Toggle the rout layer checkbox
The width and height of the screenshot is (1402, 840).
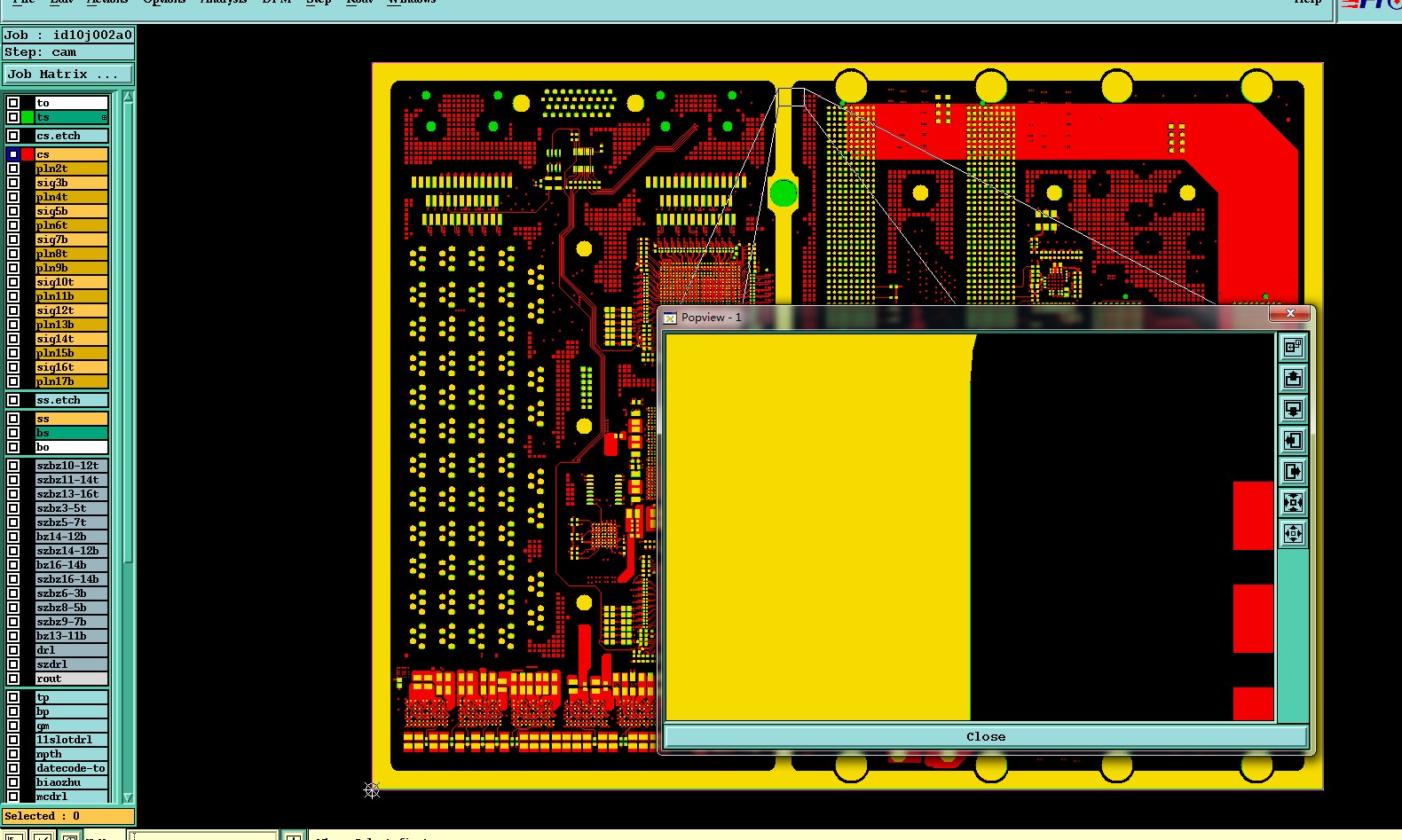point(13,679)
